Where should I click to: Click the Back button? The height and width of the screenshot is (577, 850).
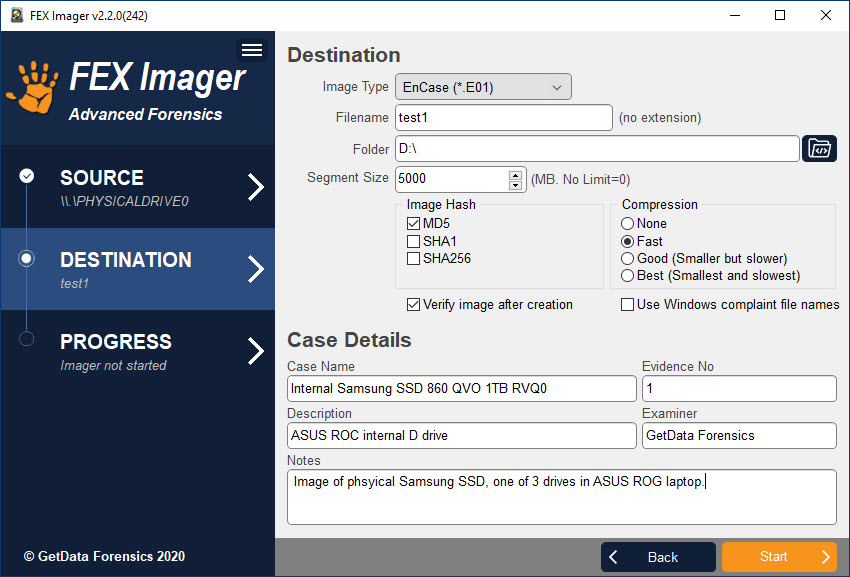click(658, 557)
